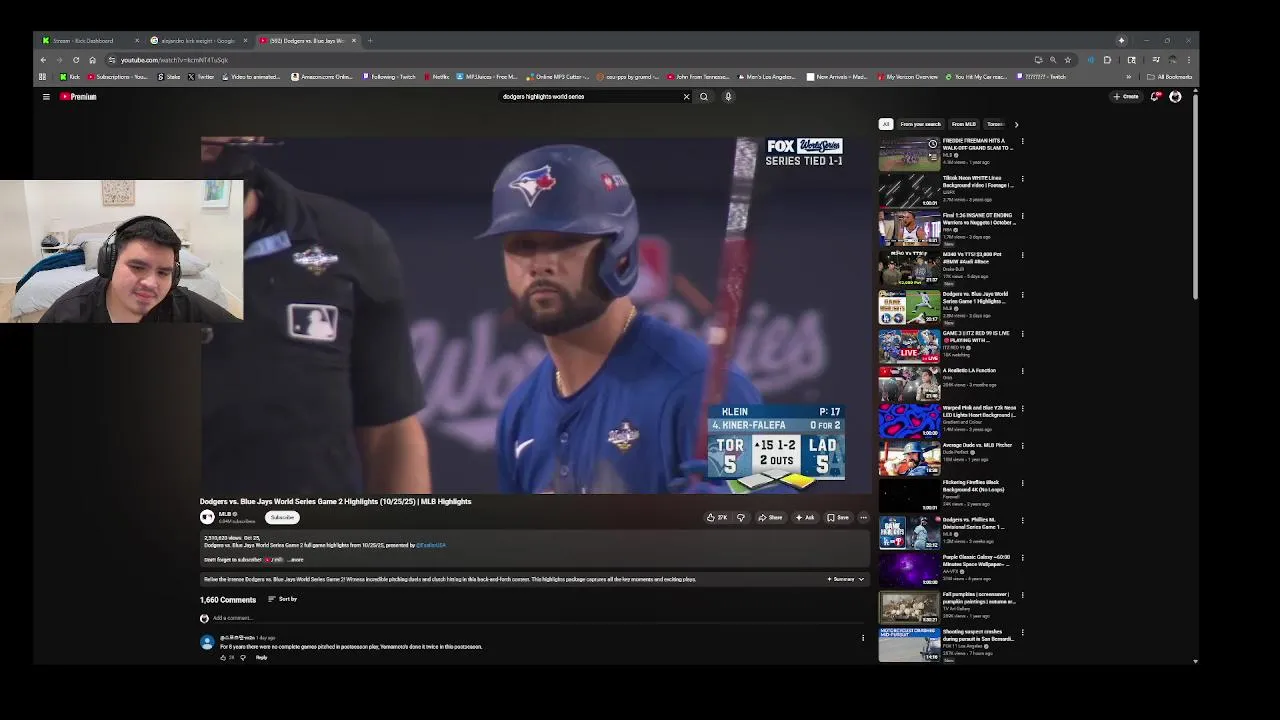
Task: Dislike the Yamamoto complete games comment
Action: coord(242,658)
